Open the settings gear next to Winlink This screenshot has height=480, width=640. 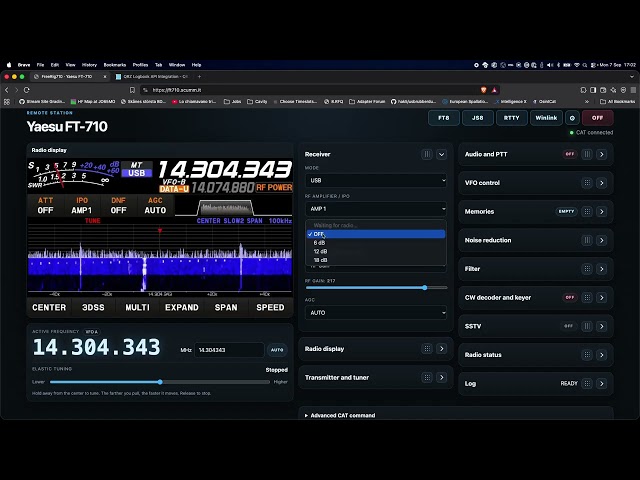coord(572,118)
